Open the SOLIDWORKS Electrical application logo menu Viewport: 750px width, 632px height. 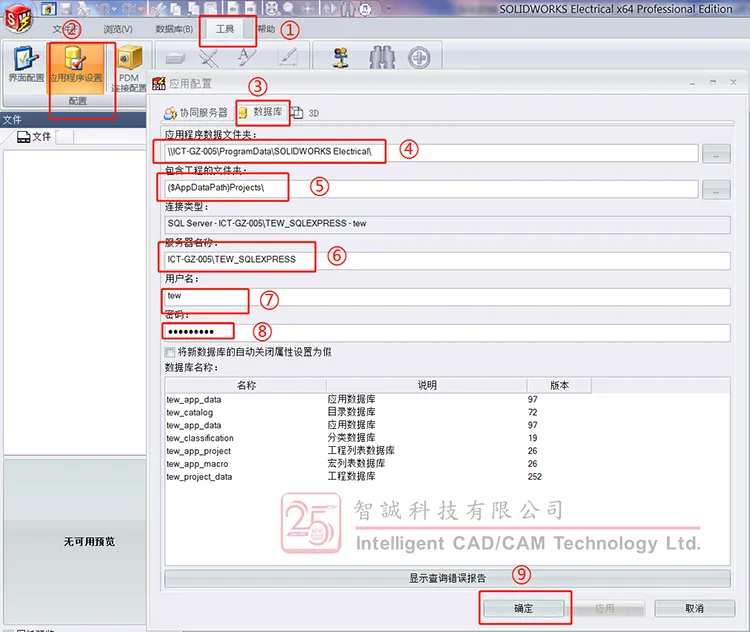18,19
